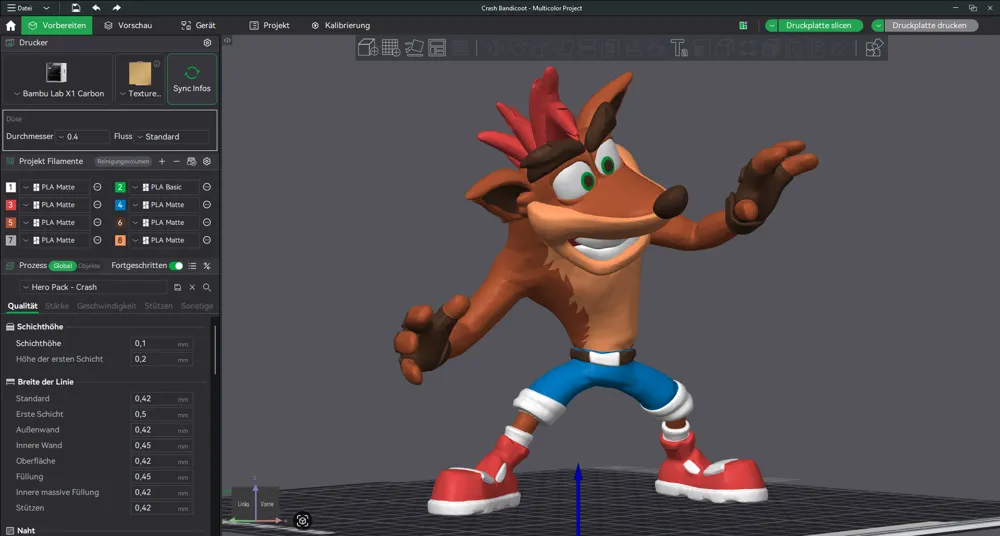The image size is (1000, 536).
Task: Save the project with the floppy disk icon
Action: [76, 8]
